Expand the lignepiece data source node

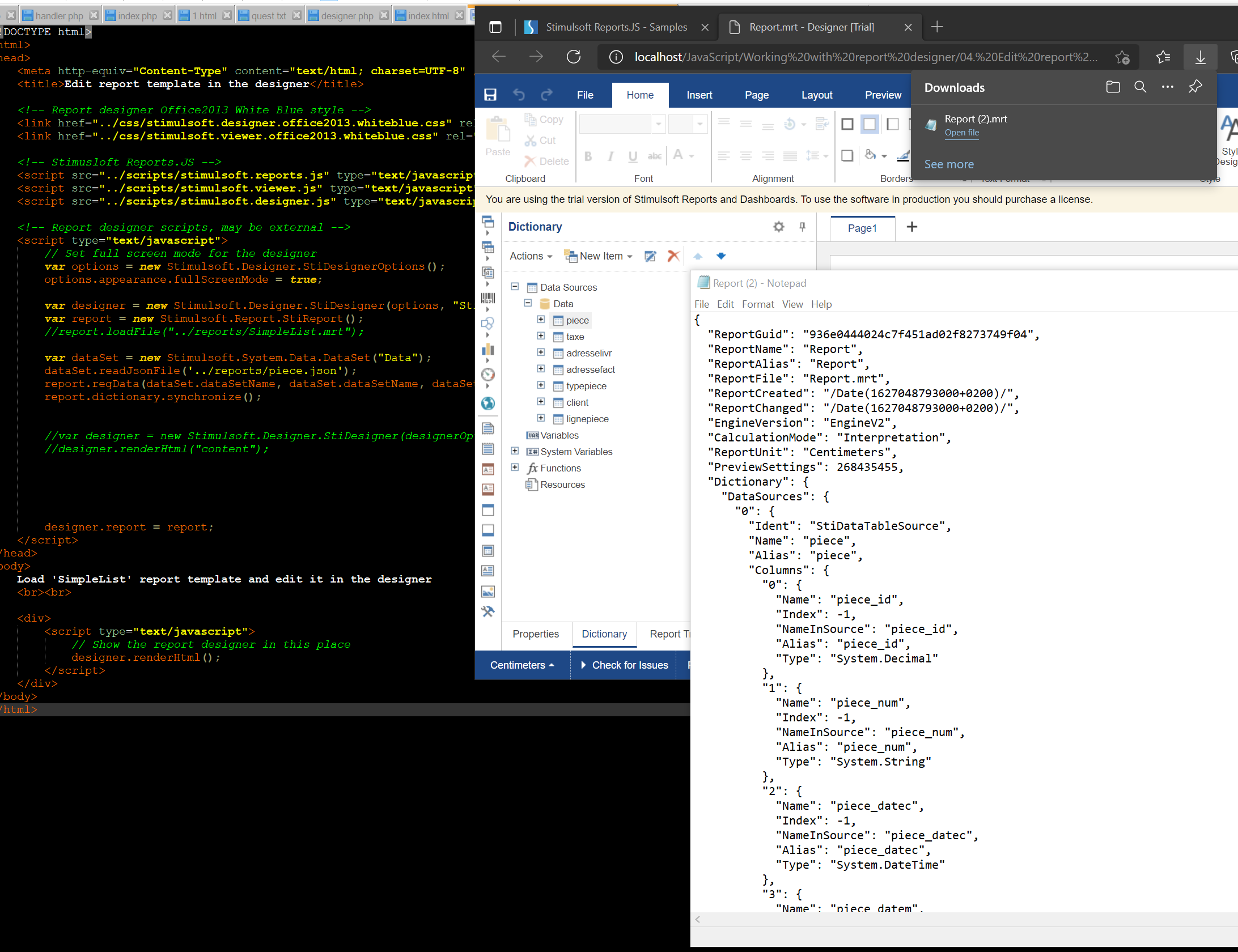click(x=541, y=418)
